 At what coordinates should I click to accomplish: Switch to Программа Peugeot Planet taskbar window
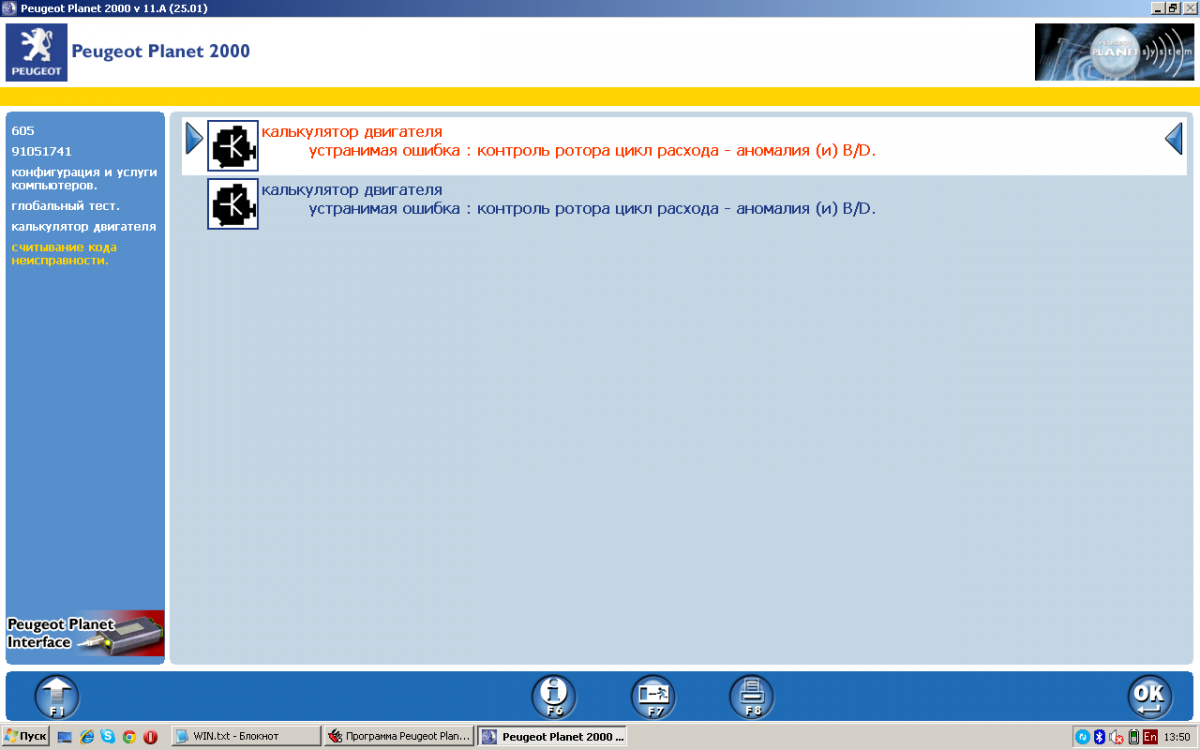click(x=399, y=736)
